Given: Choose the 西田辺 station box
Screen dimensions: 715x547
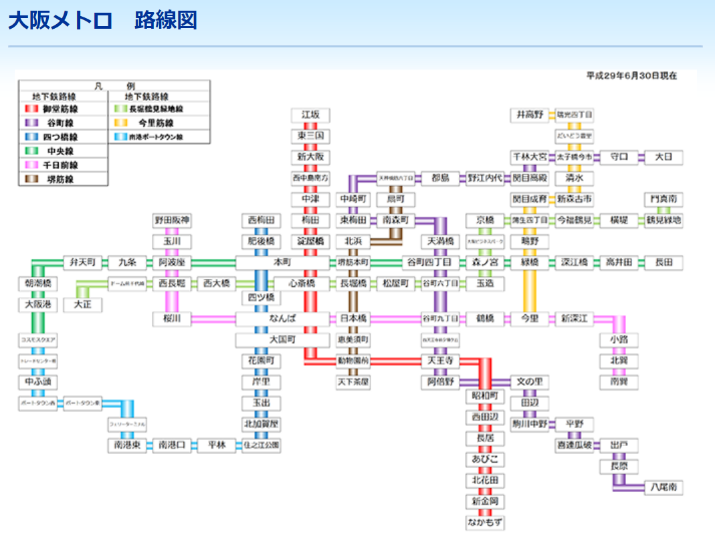Looking at the screenshot, I should [485, 417].
